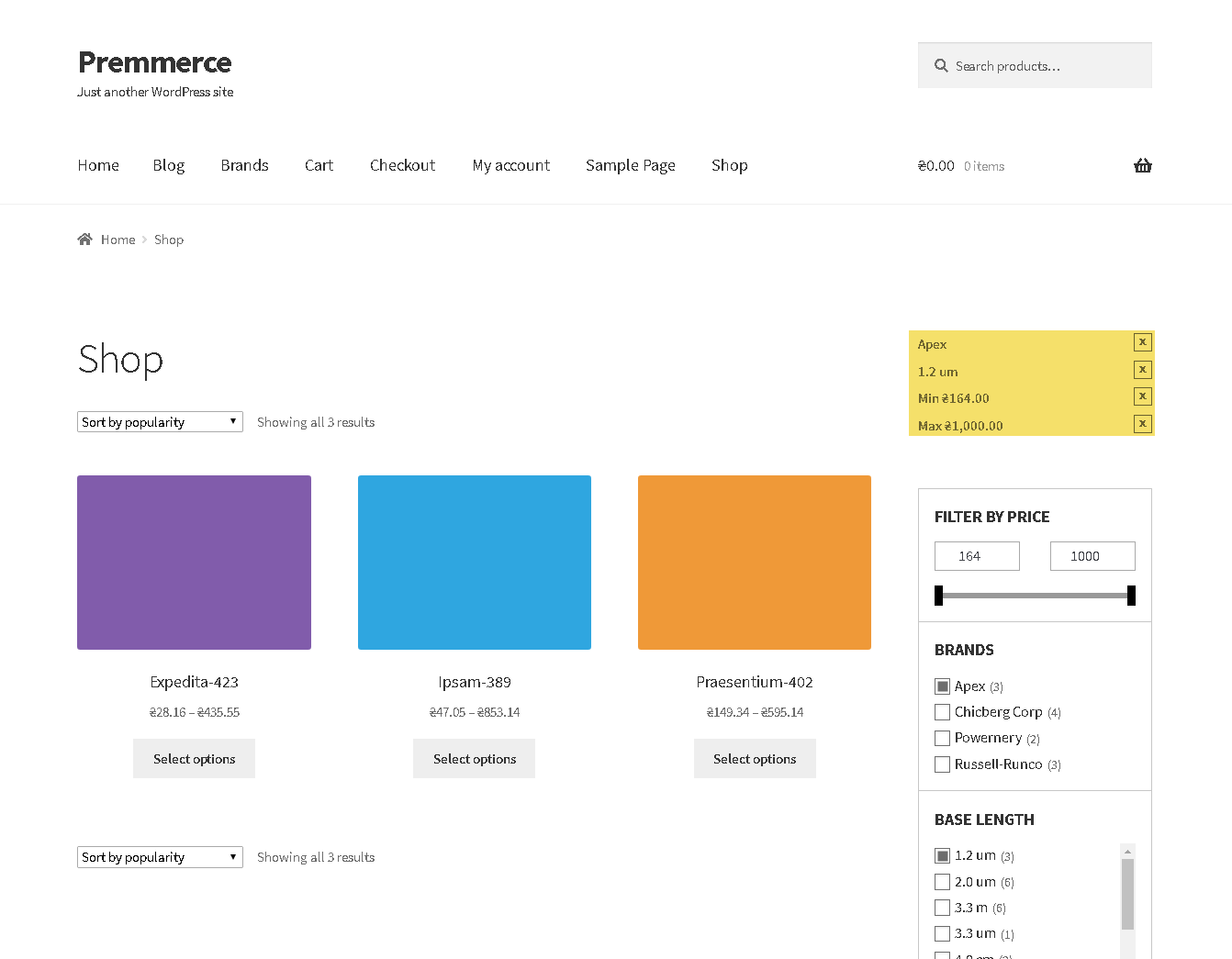Remove the Max price filter
1232x959 pixels.
point(1142,424)
